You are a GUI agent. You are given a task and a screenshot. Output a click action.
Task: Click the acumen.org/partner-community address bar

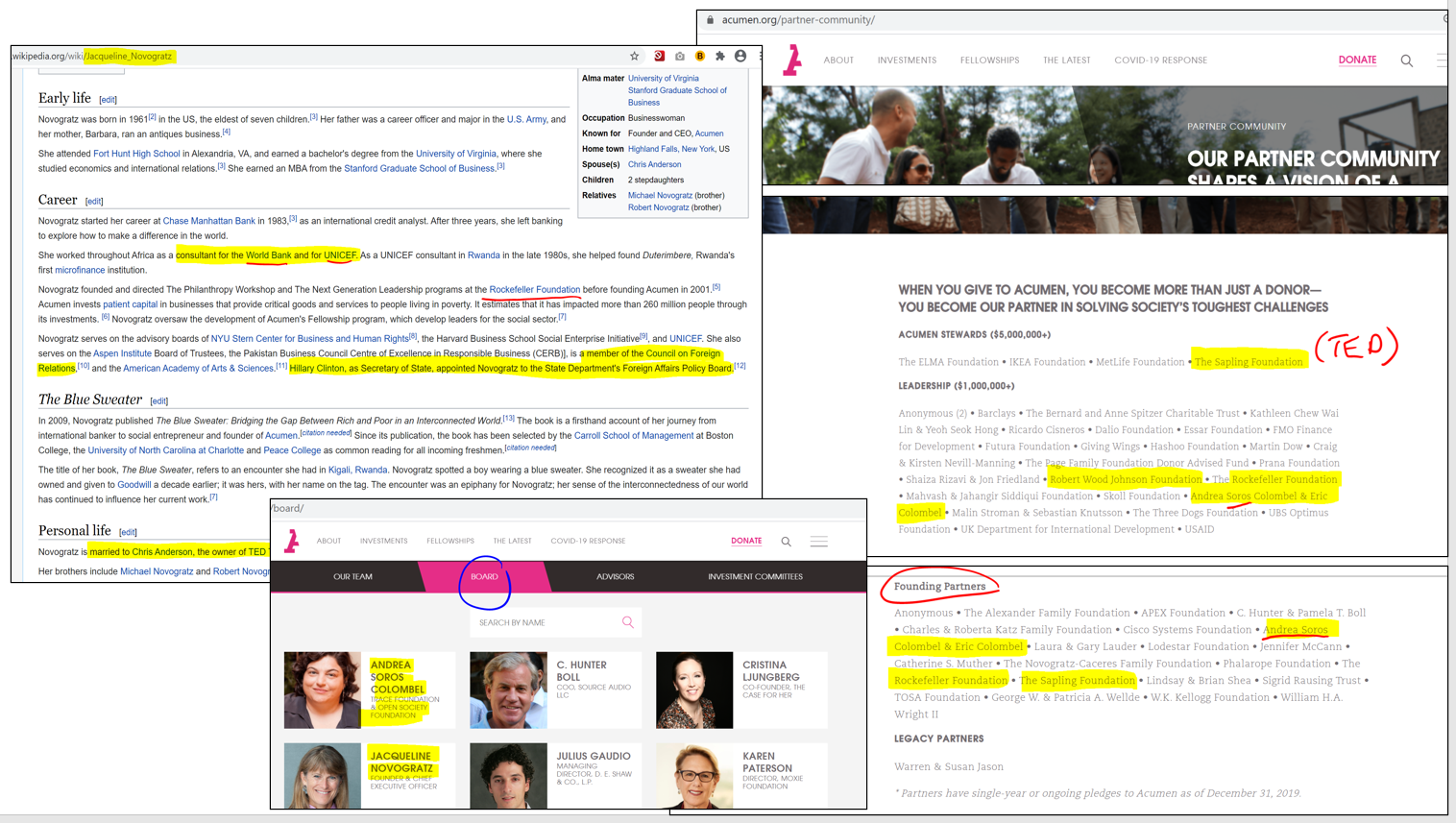click(798, 19)
